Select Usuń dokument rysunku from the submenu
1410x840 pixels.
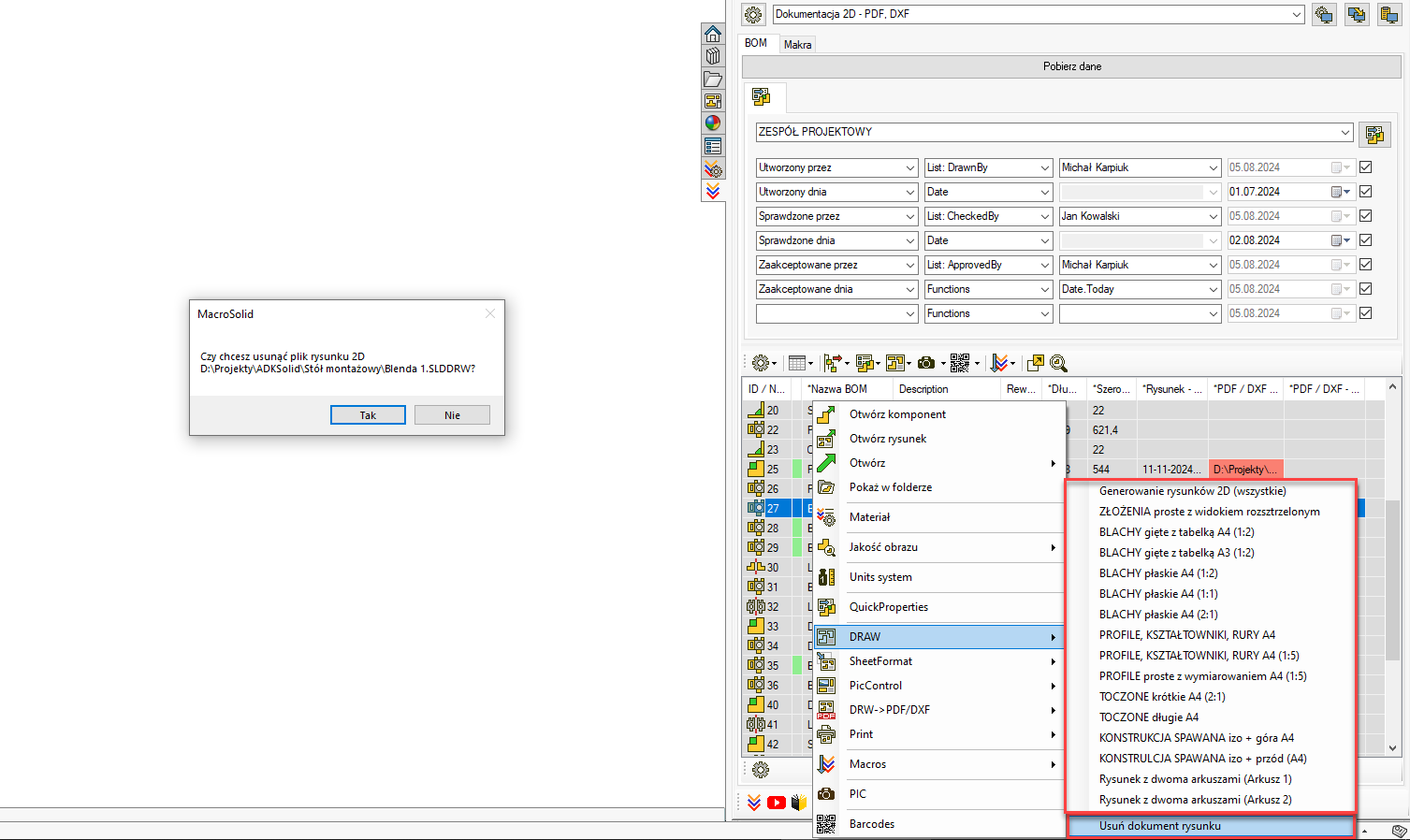(x=1160, y=826)
